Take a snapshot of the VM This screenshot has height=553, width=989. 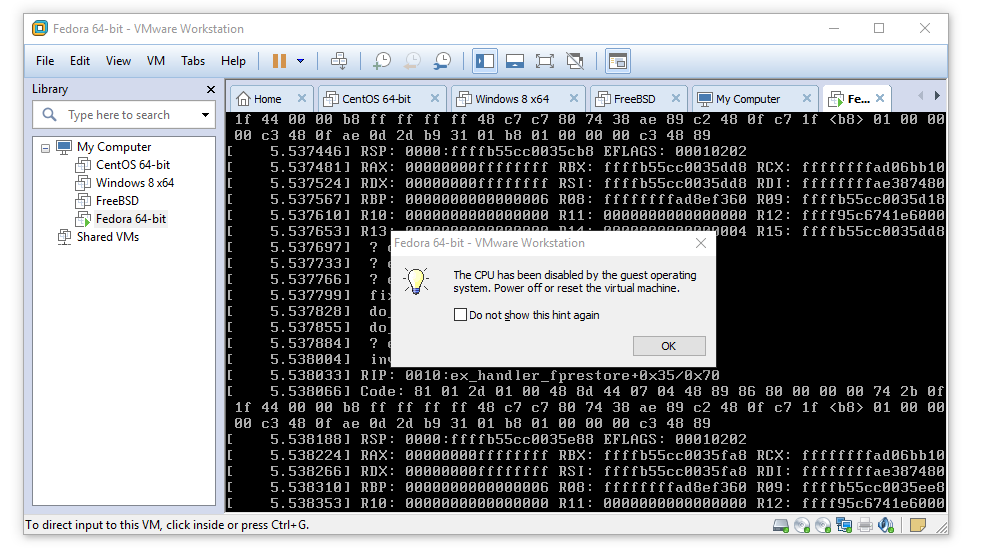pos(382,61)
